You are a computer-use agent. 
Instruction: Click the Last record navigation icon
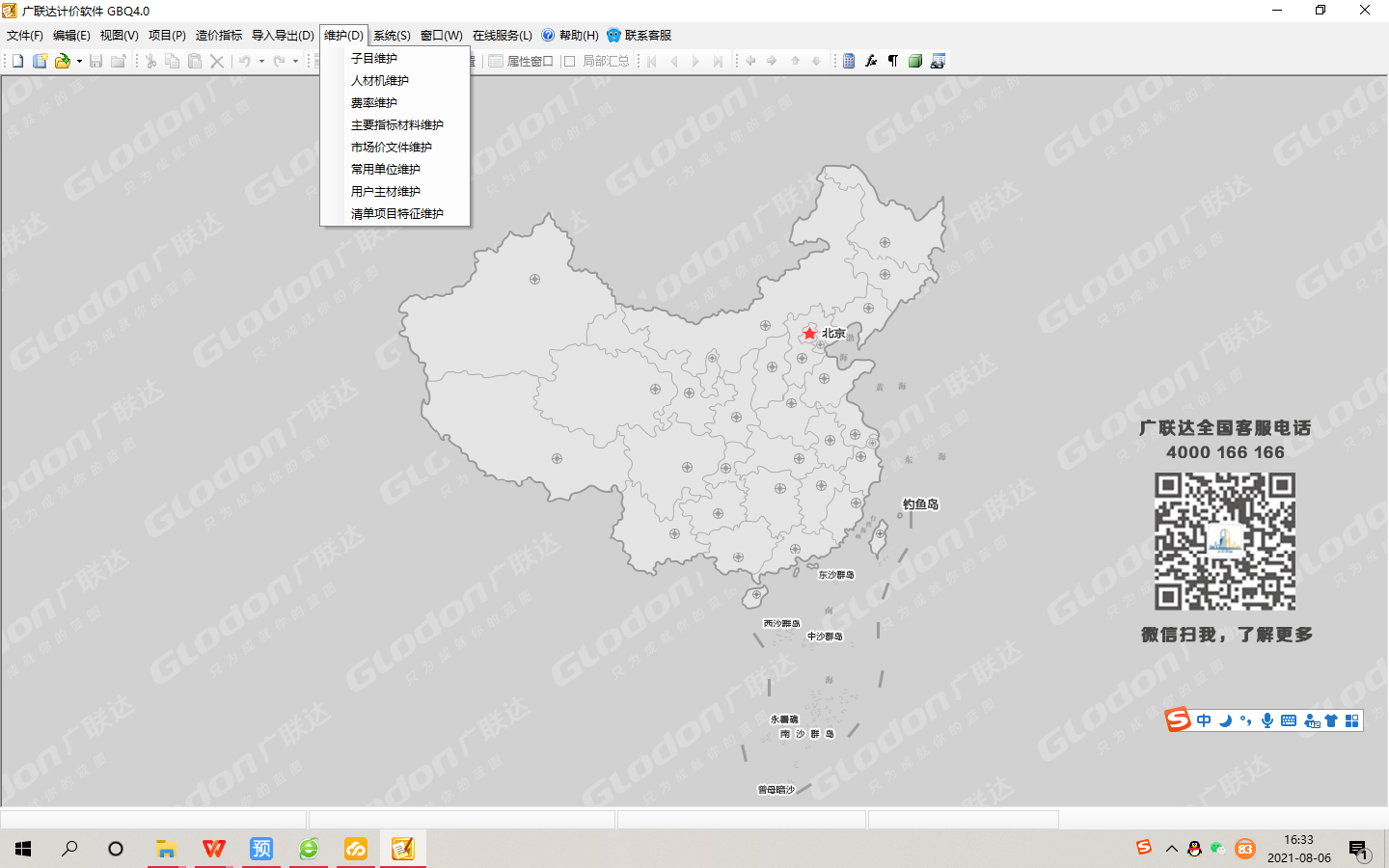(x=718, y=61)
